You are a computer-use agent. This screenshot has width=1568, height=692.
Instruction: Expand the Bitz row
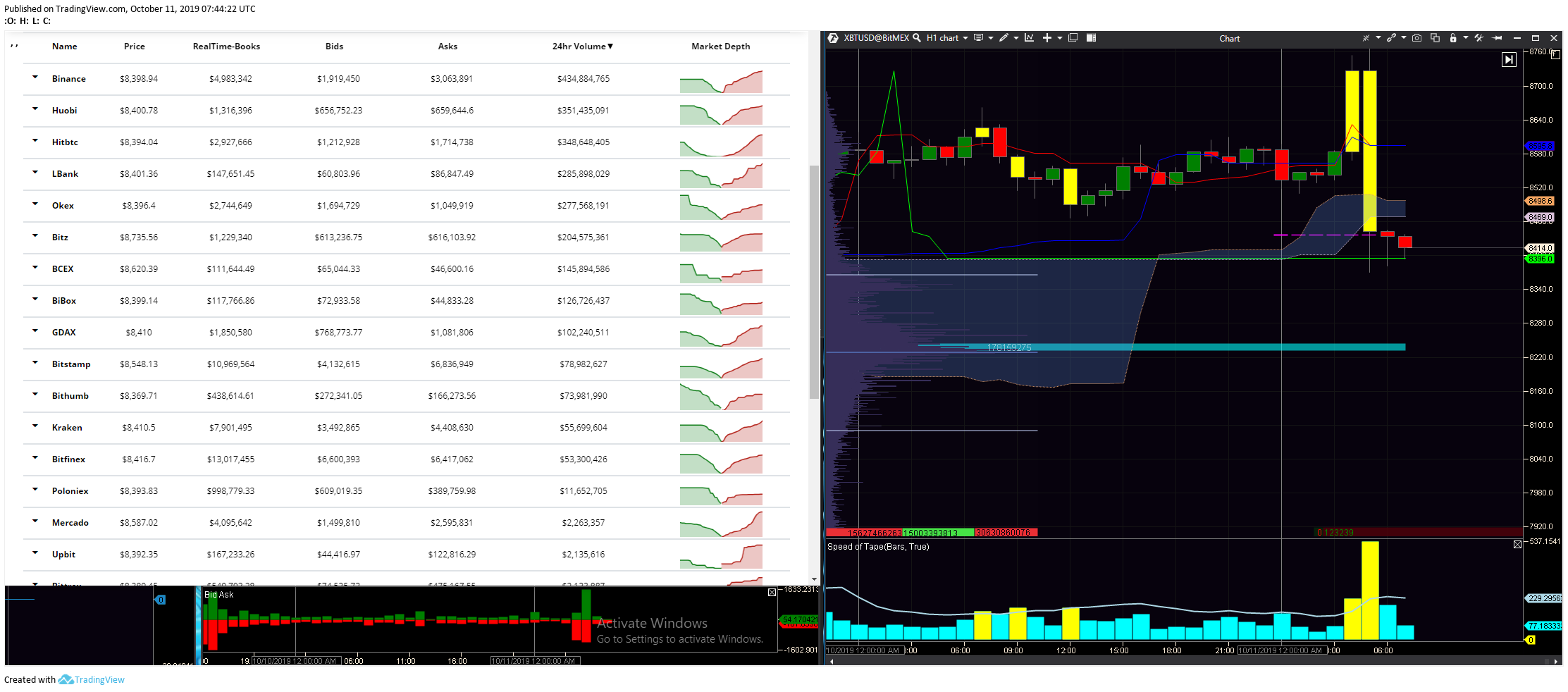(35, 236)
